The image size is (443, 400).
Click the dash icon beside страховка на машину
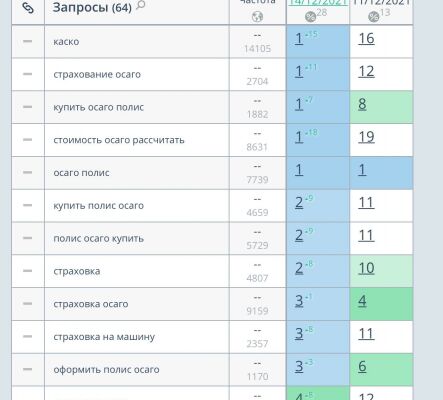click(x=28, y=336)
